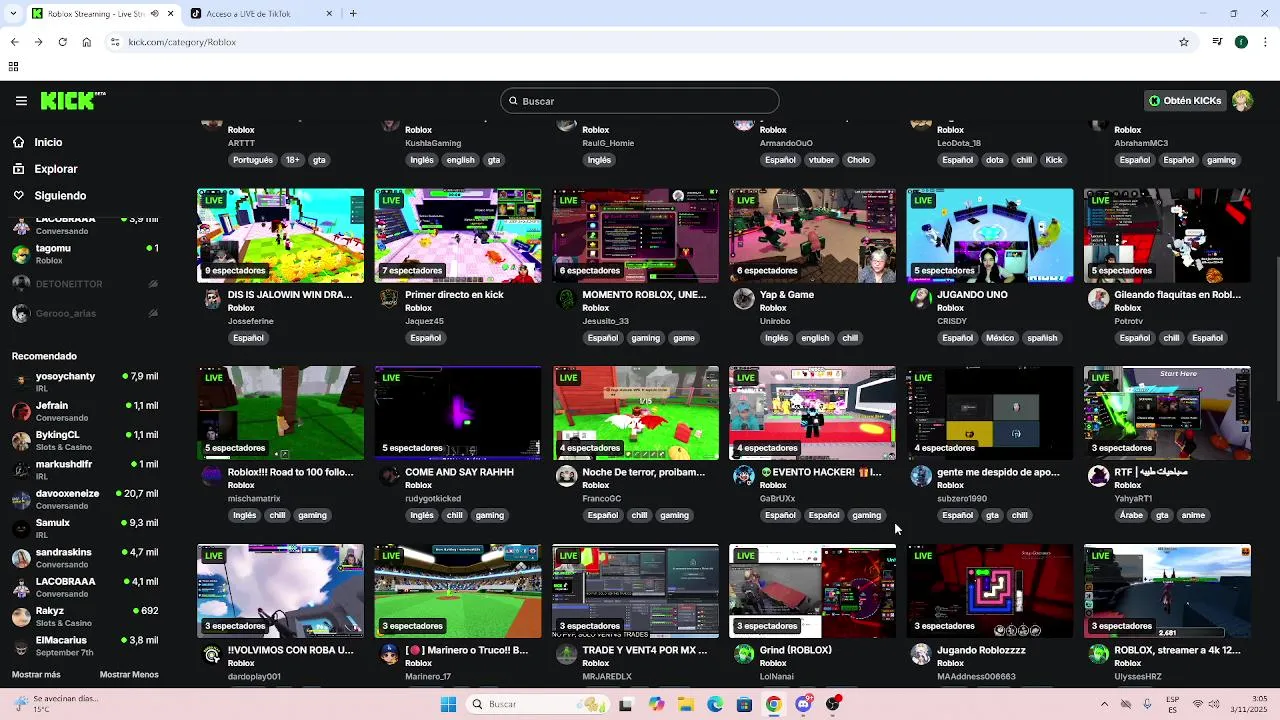Open JUGANDO UNO stream thumbnail

tap(990, 235)
